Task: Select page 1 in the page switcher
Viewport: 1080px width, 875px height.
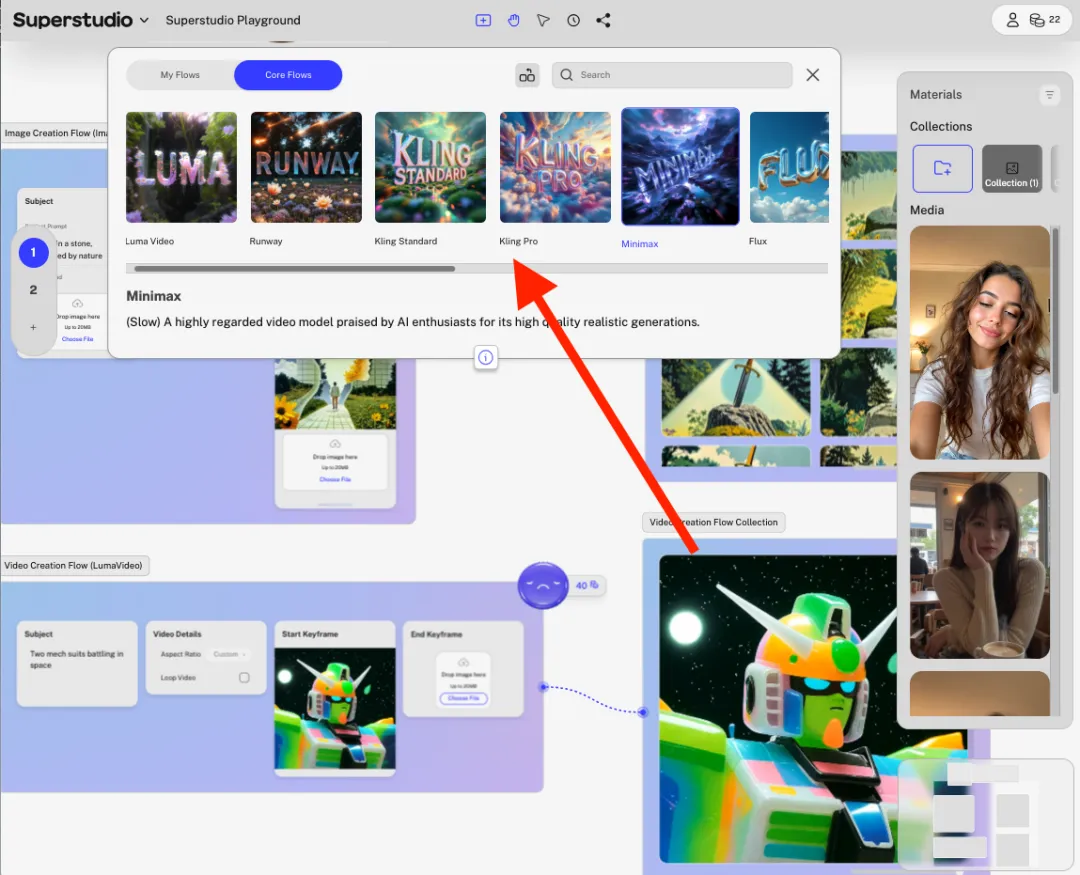Action: pyautogui.click(x=33, y=253)
